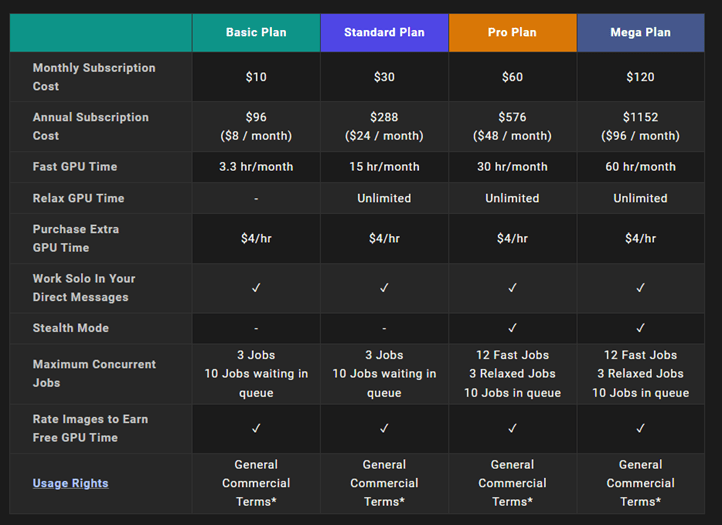The width and height of the screenshot is (722, 525).
Task: Select the Standard Plan column header
Action: 384,32
